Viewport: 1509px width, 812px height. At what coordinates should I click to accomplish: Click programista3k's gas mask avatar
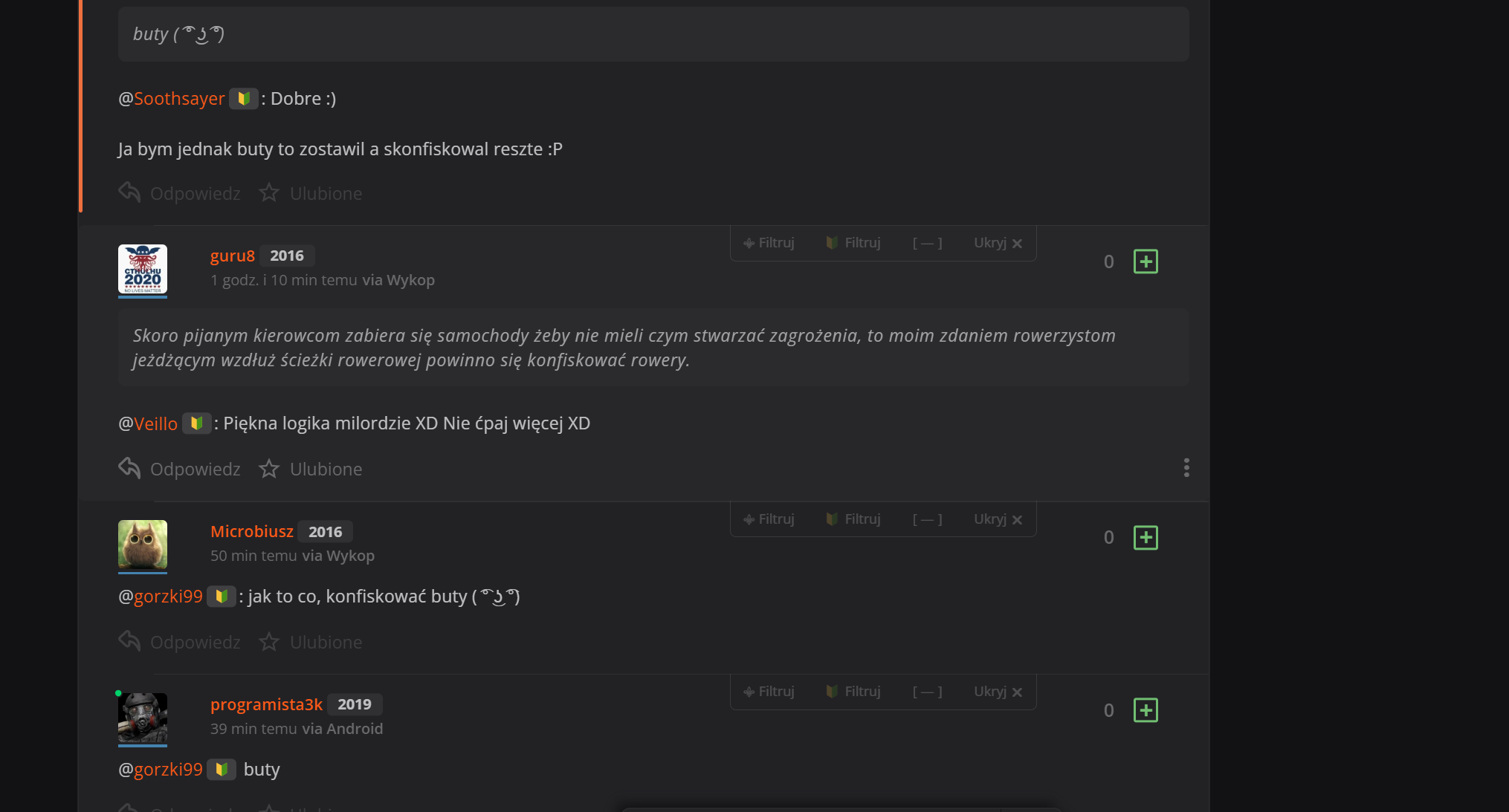143,717
